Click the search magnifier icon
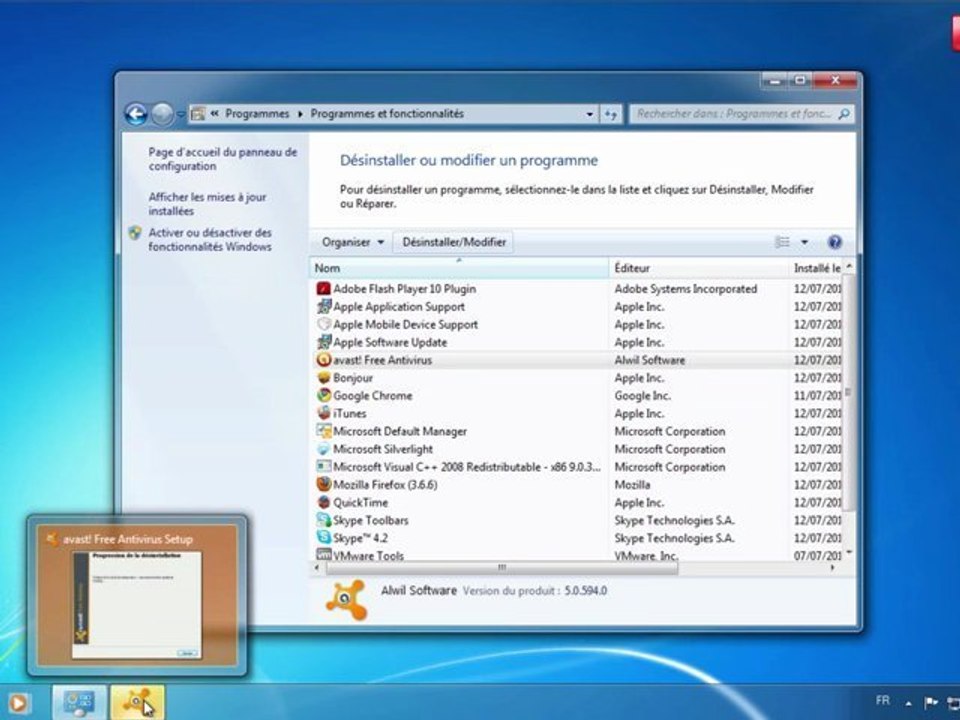This screenshot has width=960, height=720. pos(844,114)
